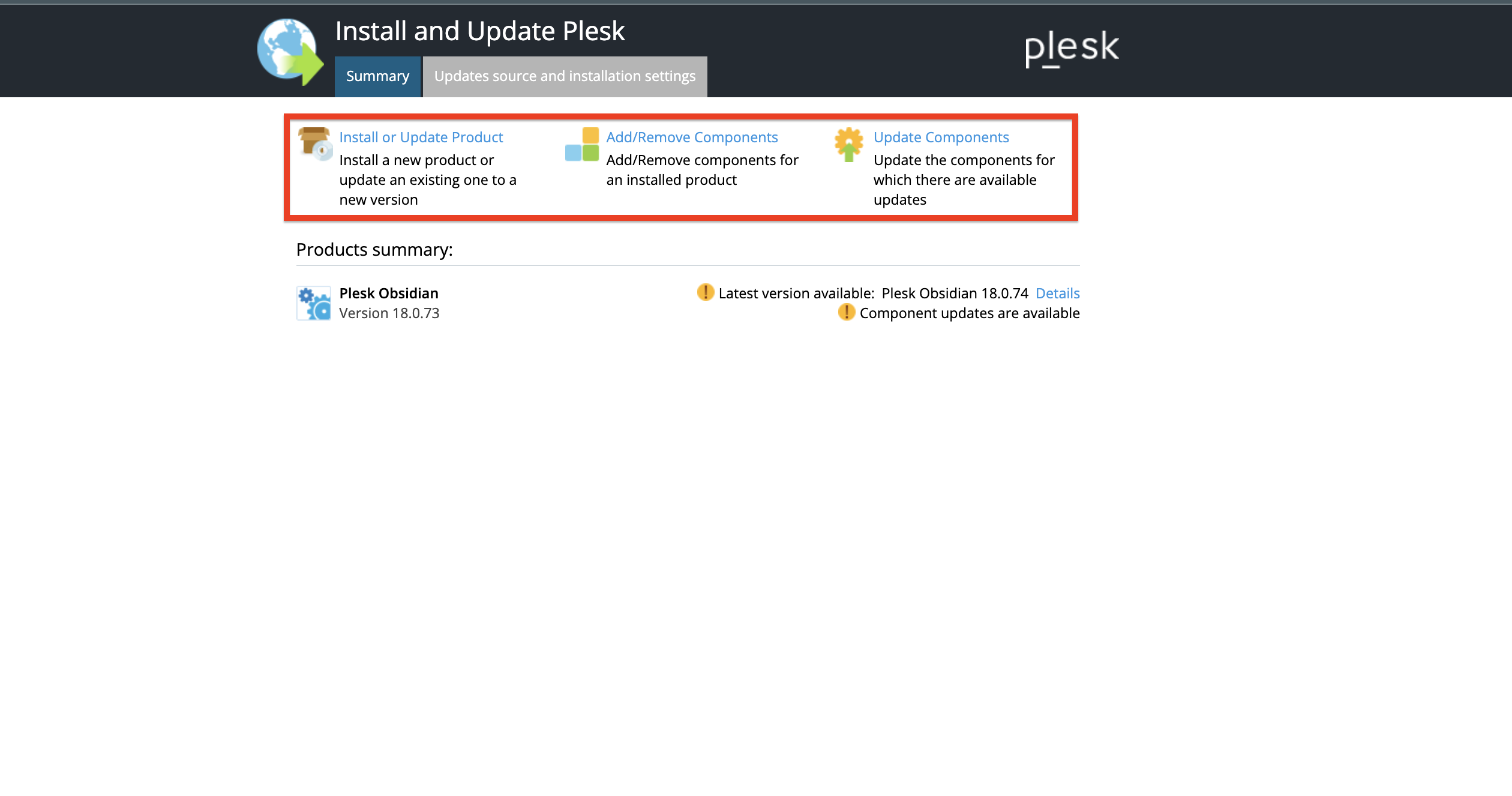Click the plesk logo in header
1512x796 pixels.
tap(1072, 48)
